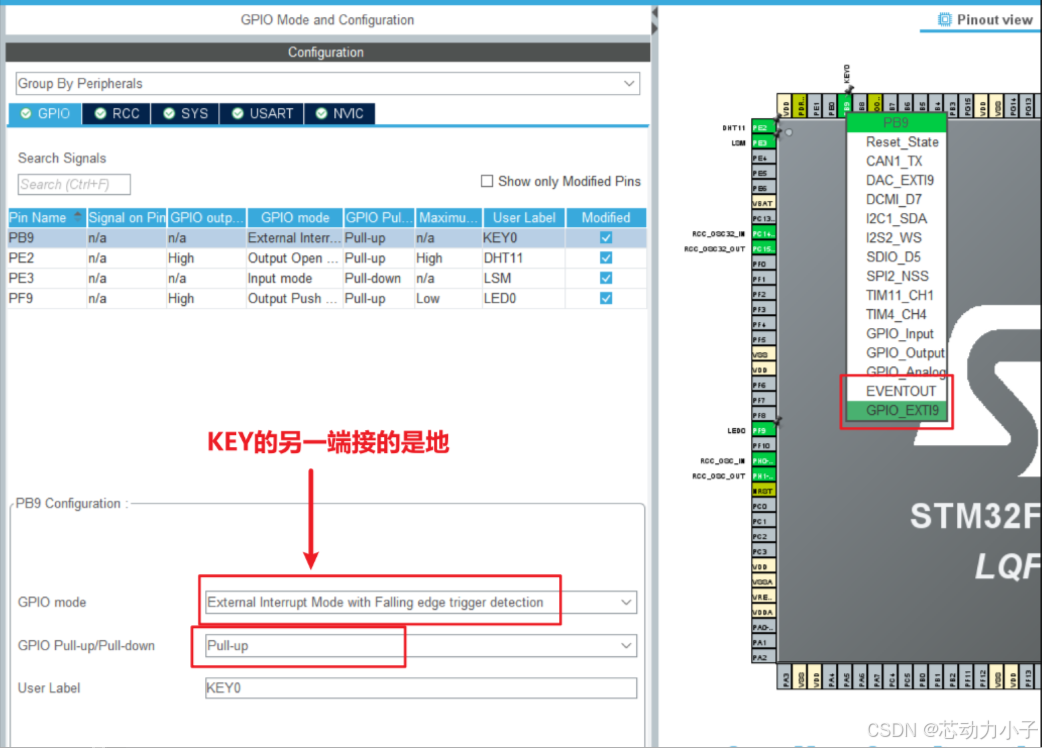The width and height of the screenshot is (1042, 748).
Task: Switch to the USART tab
Action: 262,114
